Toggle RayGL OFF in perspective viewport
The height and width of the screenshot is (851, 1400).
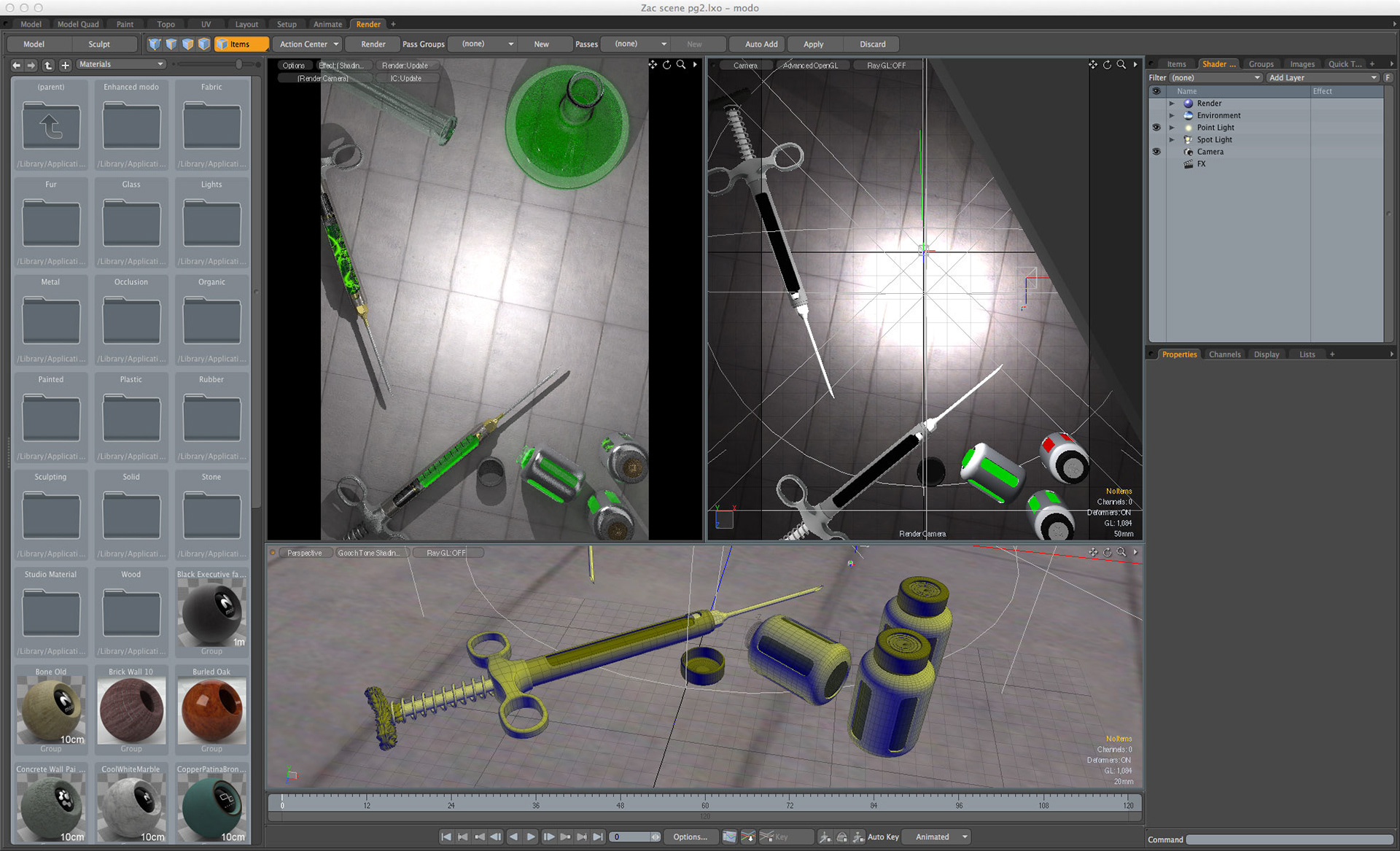(x=446, y=553)
